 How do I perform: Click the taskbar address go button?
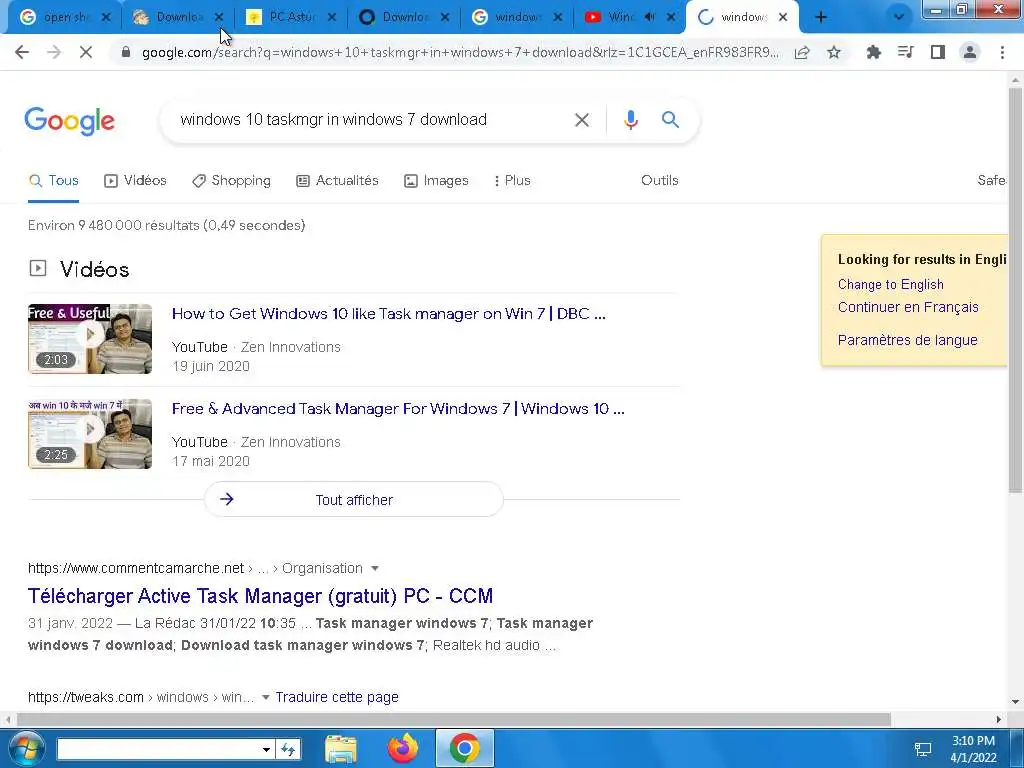288,749
